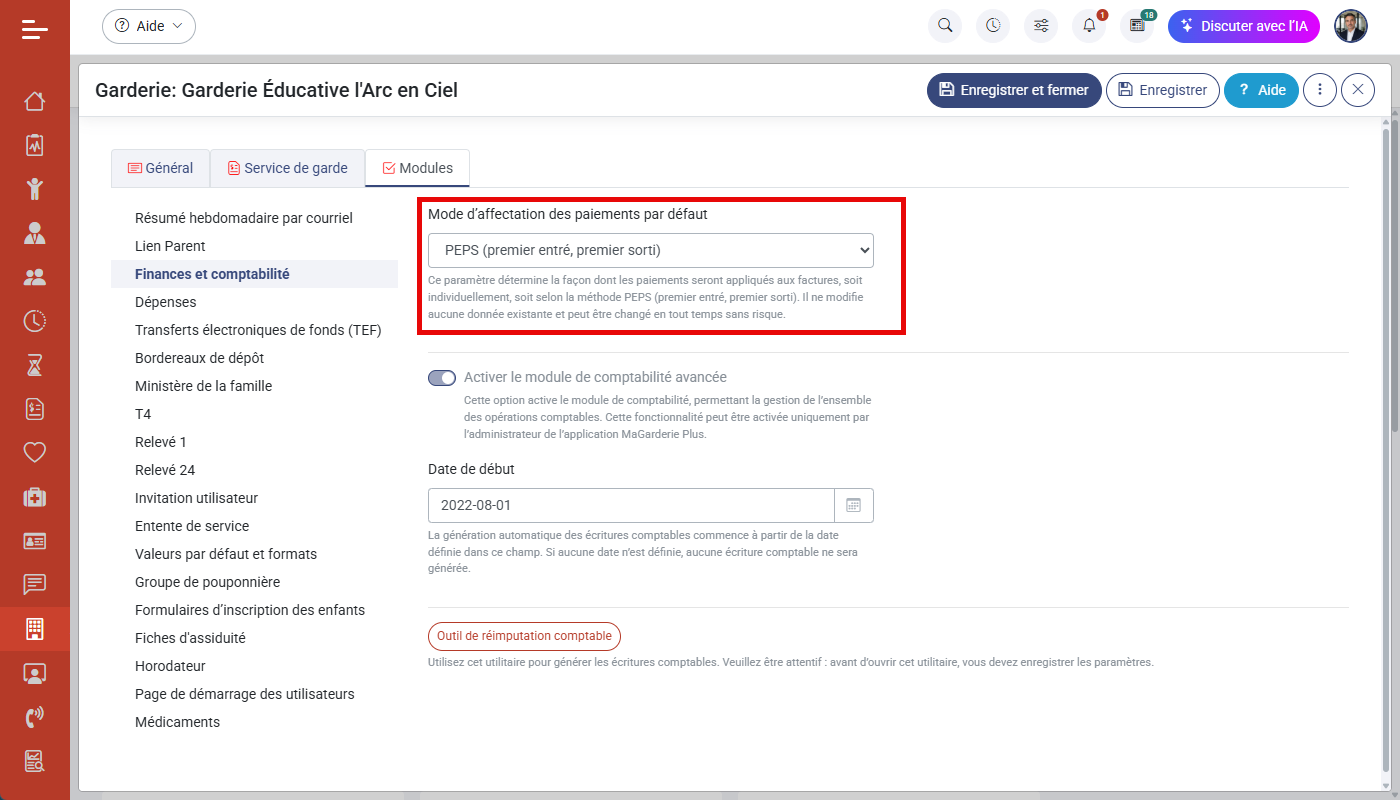Open the history clock icon in top bar
The height and width of the screenshot is (800, 1400).
click(x=992, y=26)
